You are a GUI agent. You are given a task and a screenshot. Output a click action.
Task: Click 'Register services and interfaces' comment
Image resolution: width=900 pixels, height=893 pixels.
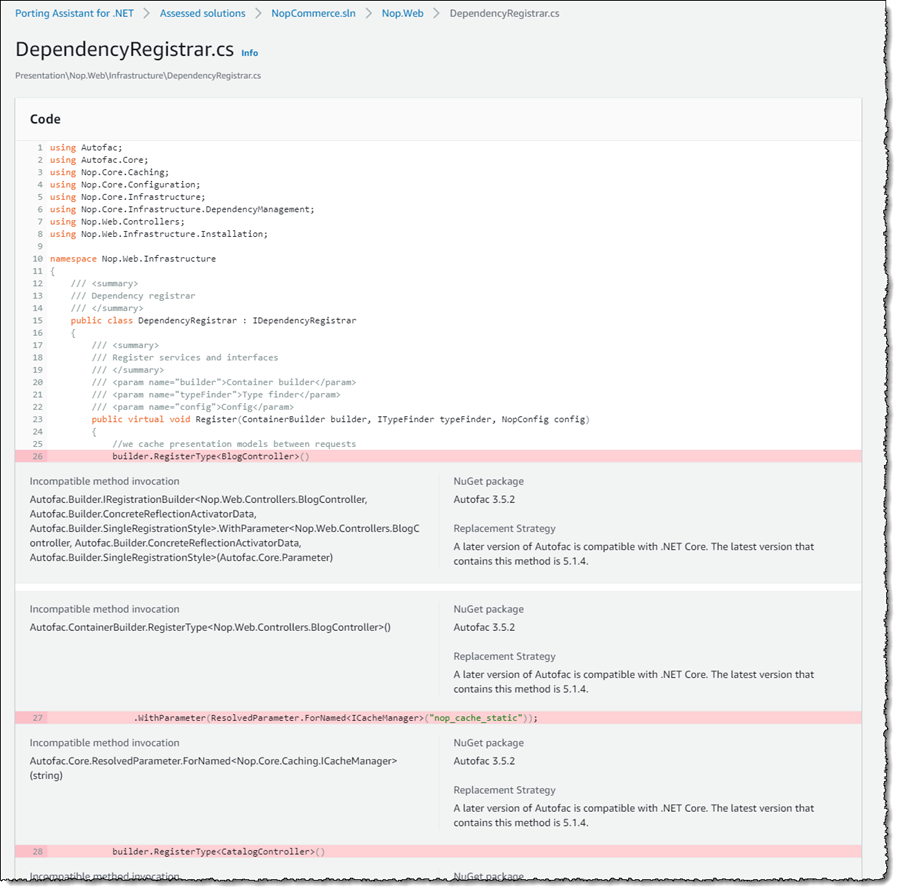coord(185,358)
